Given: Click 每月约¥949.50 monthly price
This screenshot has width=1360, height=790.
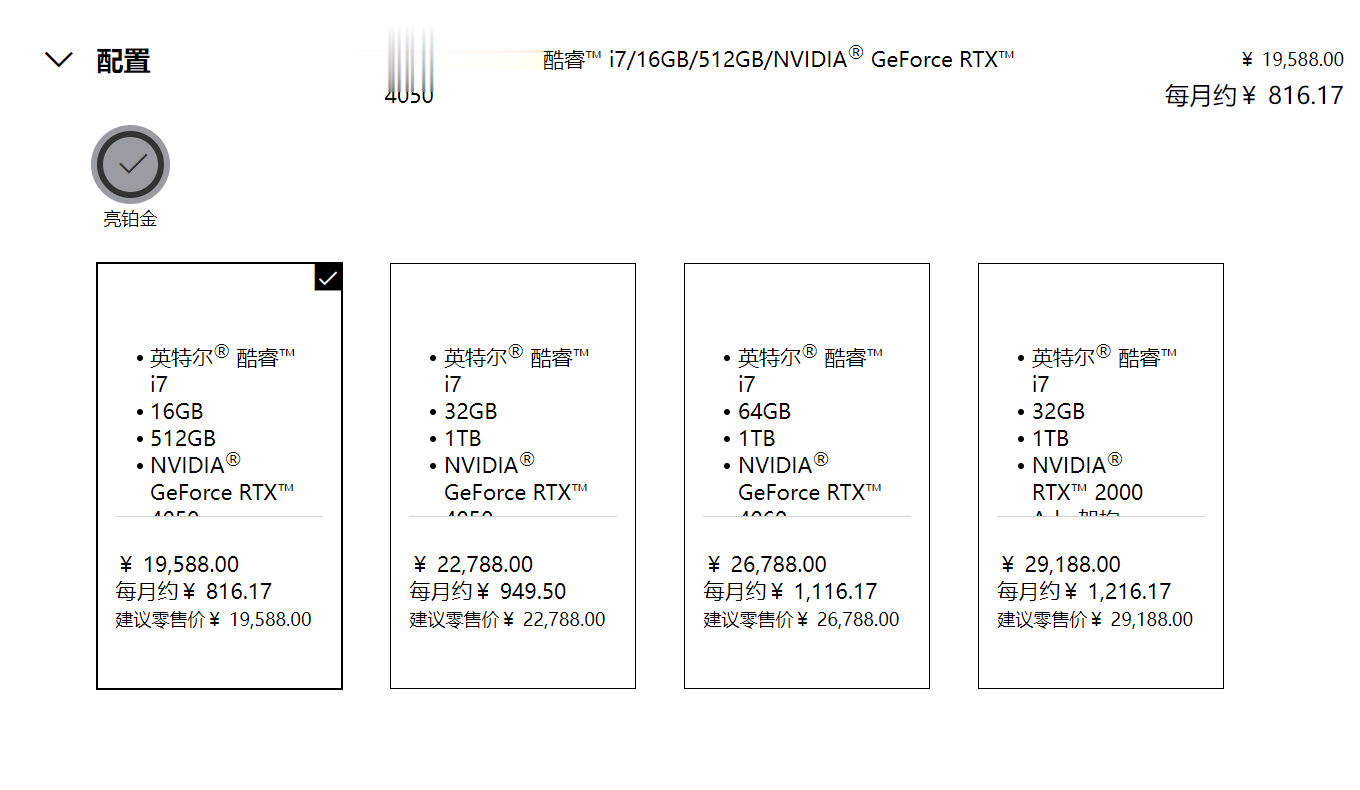Looking at the screenshot, I should coord(488,592).
